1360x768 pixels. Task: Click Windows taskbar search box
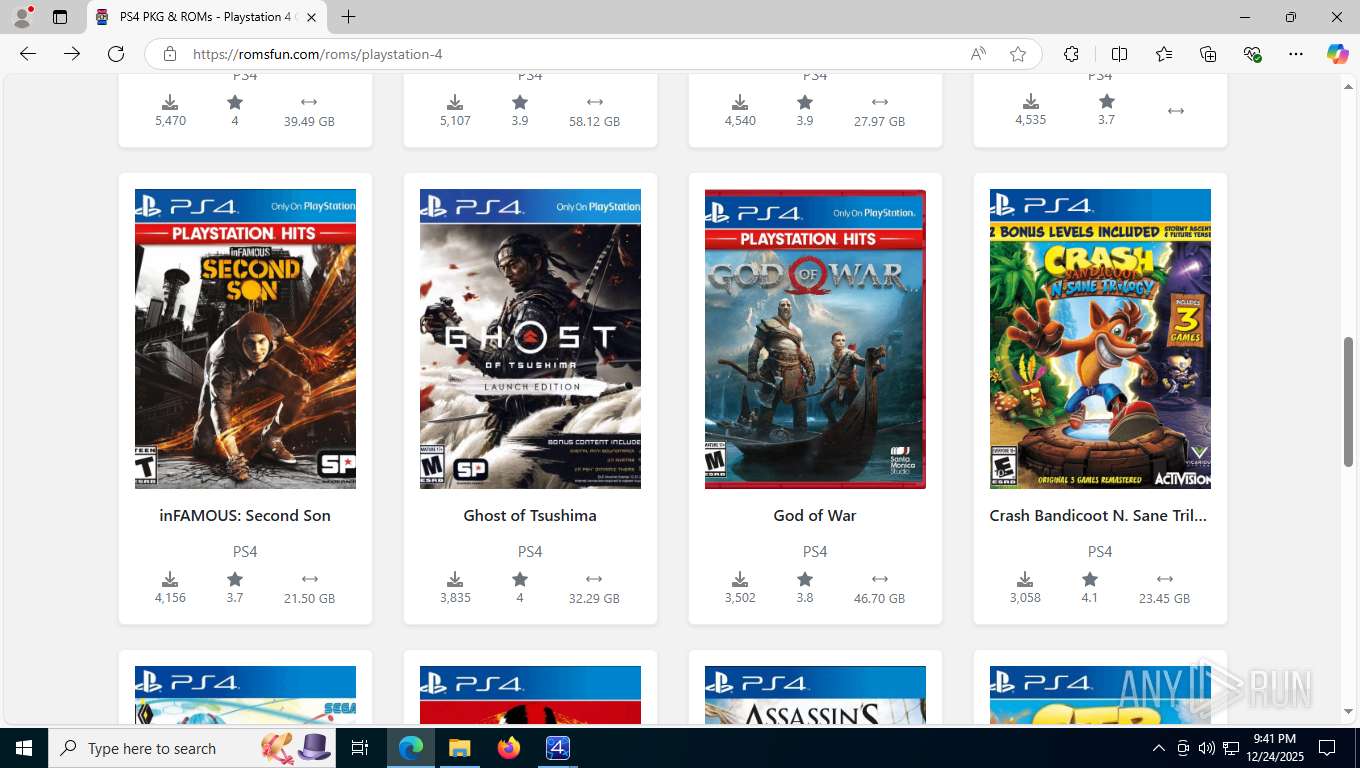tap(193, 748)
